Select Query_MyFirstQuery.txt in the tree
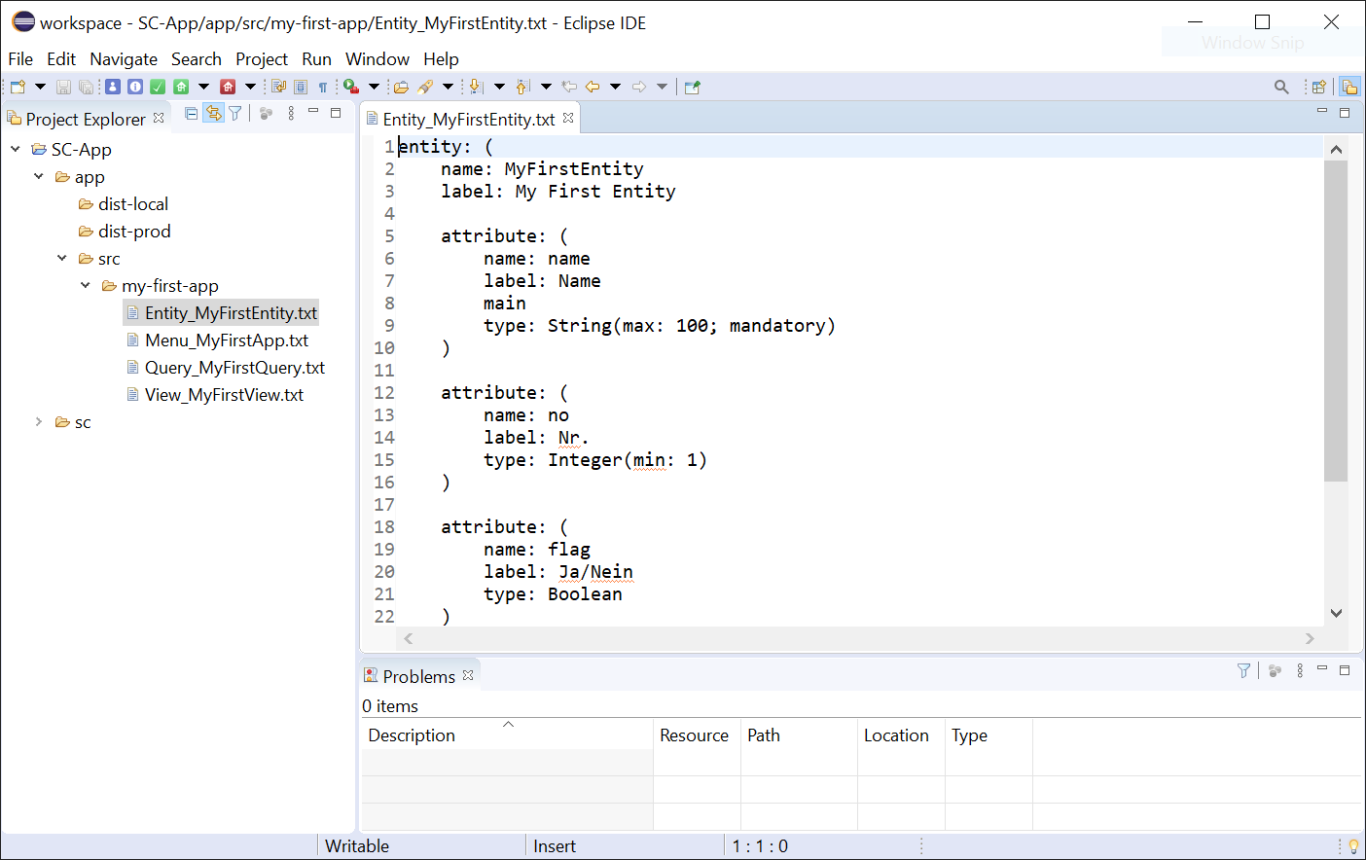Viewport: 1366px width, 860px height. pos(234,367)
